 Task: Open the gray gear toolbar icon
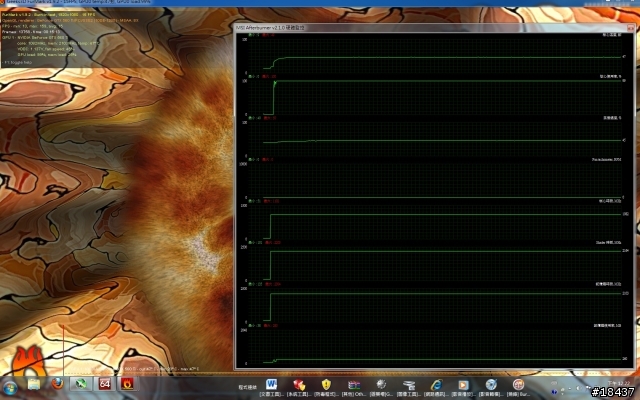pos(381,384)
